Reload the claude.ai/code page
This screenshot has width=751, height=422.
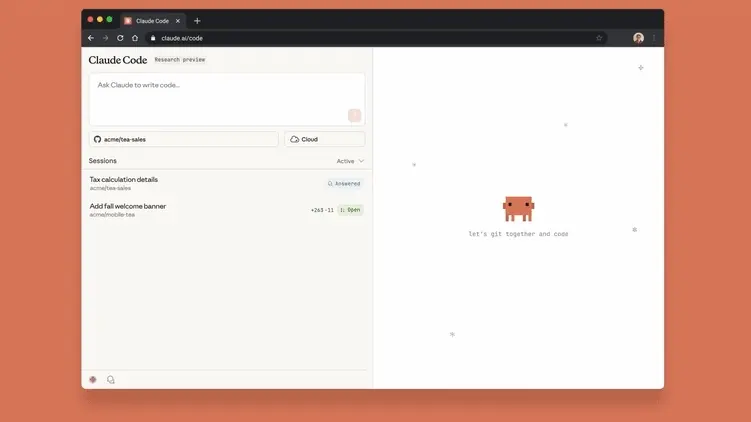120,38
